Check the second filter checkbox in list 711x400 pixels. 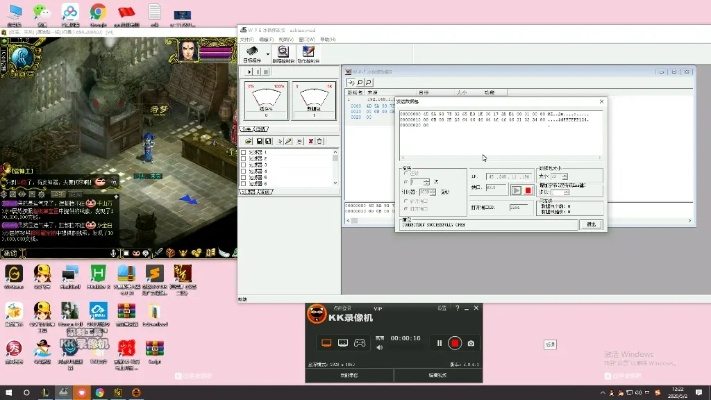(x=244, y=159)
